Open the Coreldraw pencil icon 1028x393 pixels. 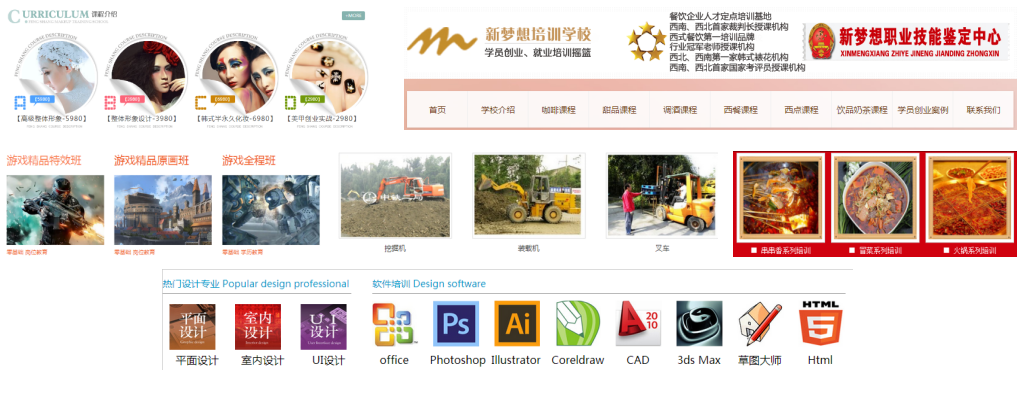coord(578,324)
